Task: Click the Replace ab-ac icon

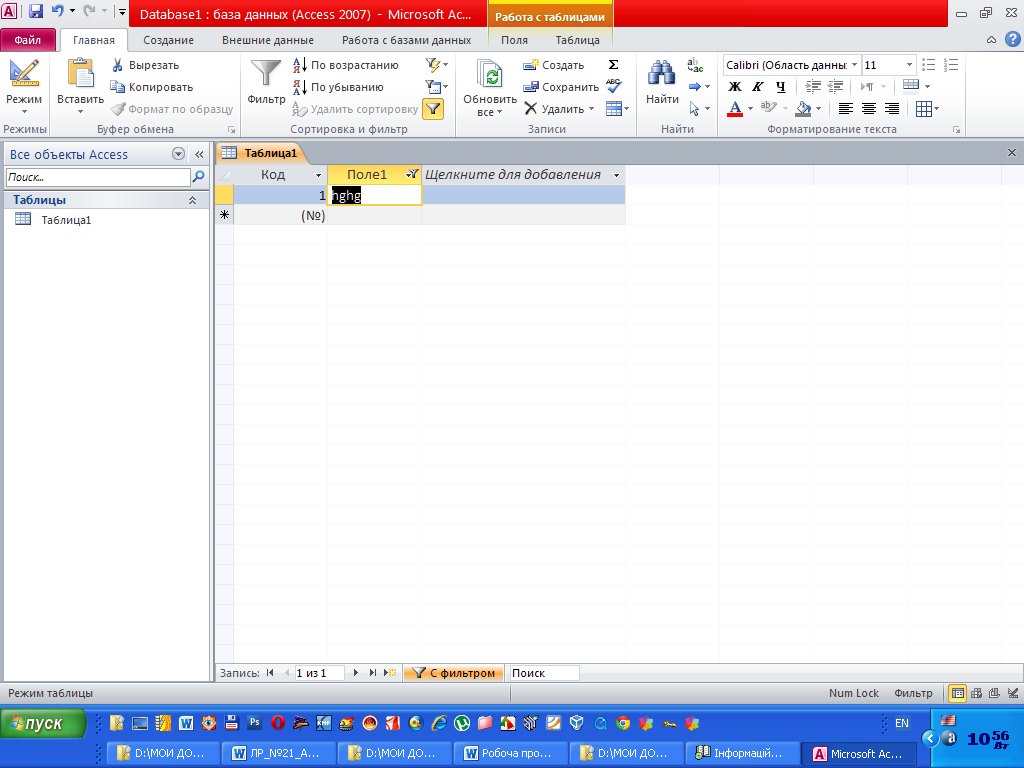Action: [695, 65]
